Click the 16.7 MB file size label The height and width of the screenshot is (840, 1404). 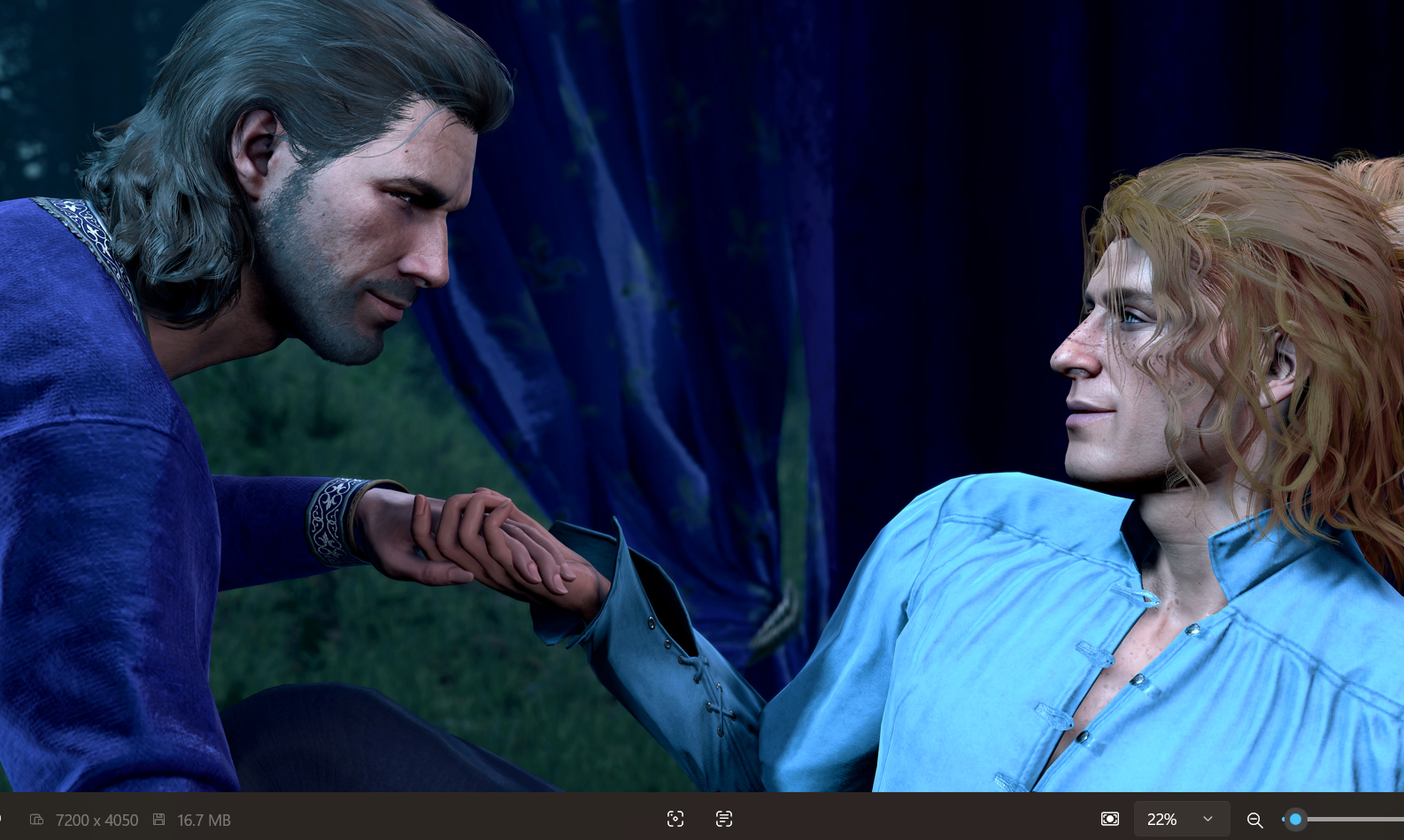[x=204, y=820]
